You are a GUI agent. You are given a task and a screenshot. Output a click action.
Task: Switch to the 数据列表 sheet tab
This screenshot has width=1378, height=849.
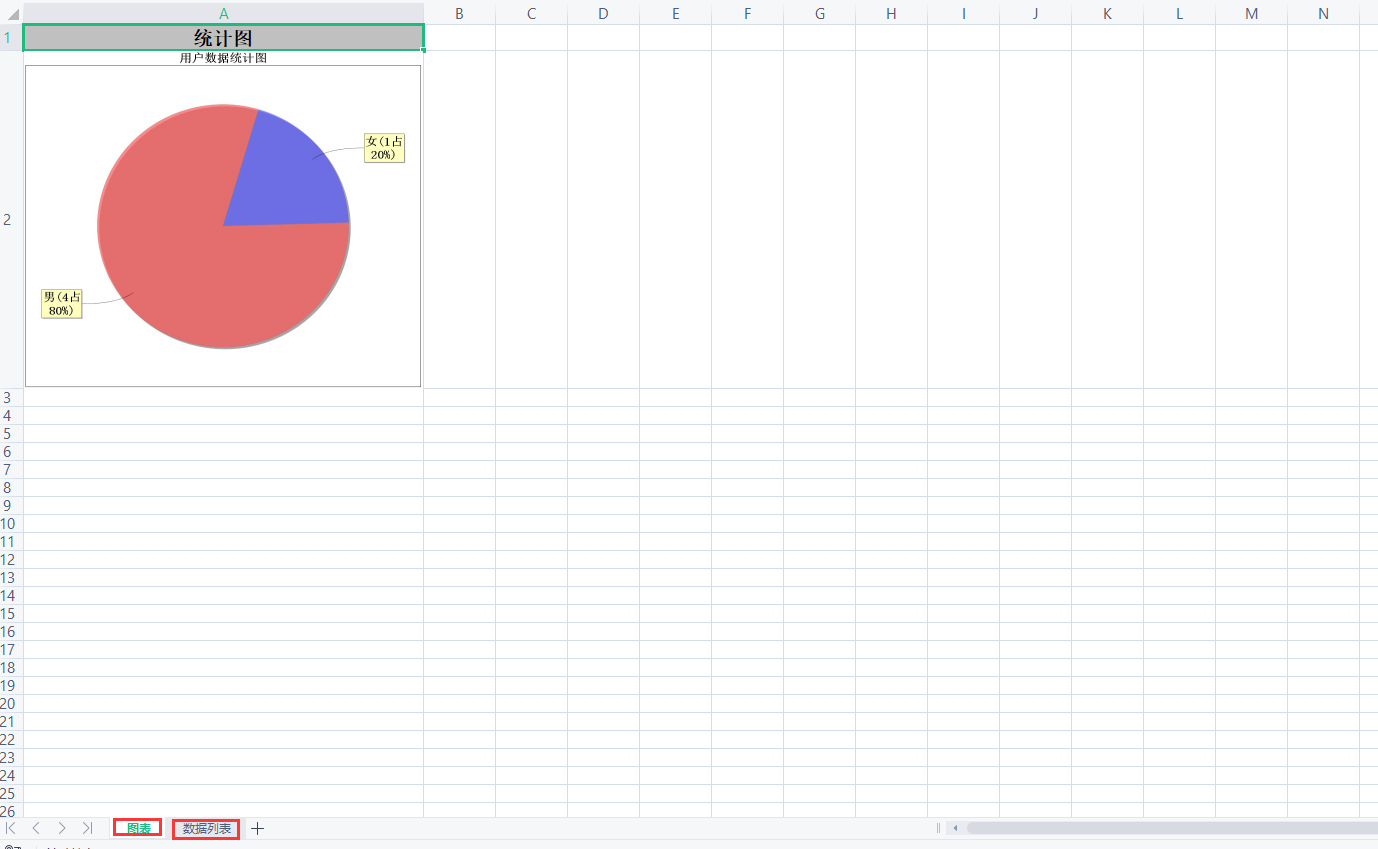point(206,828)
